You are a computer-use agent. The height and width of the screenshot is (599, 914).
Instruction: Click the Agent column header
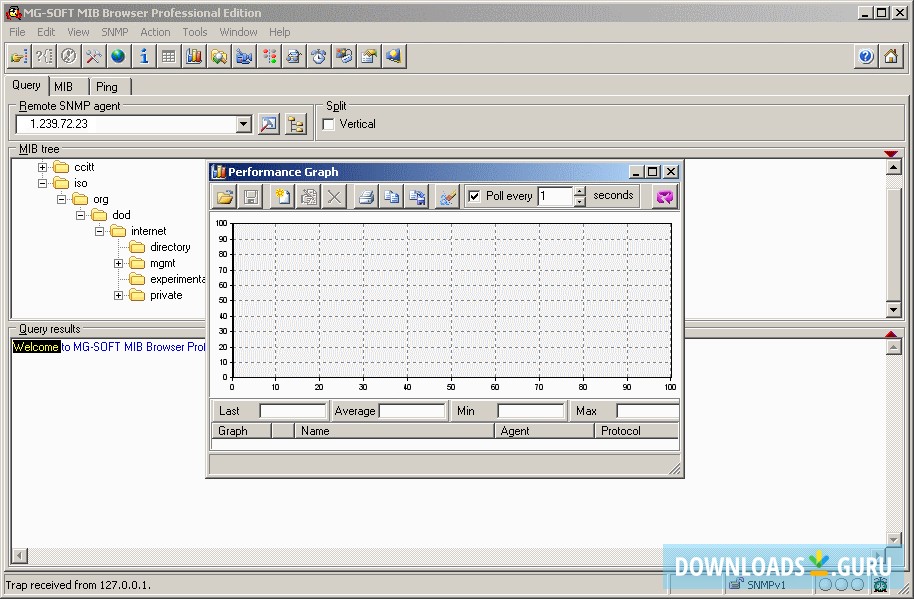pyautogui.click(x=544, y=431)
